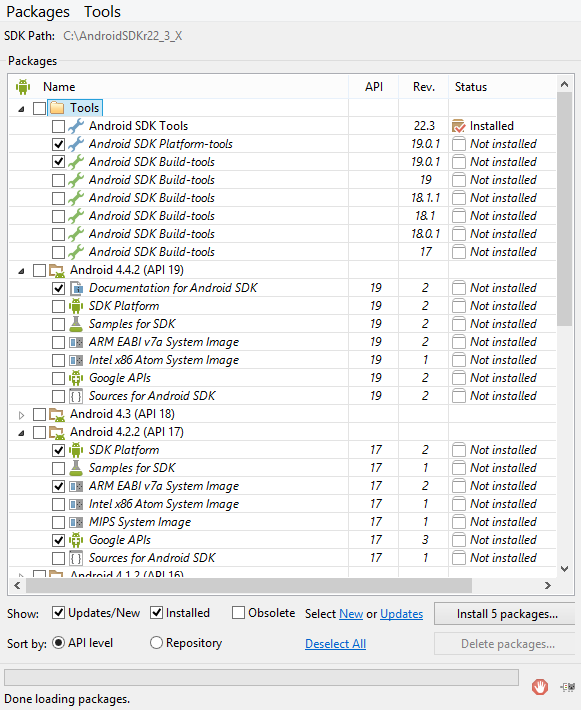This screenshot has height=710, width=581.
Task: Select the API level sort radio button
Action: click(58, 643)
